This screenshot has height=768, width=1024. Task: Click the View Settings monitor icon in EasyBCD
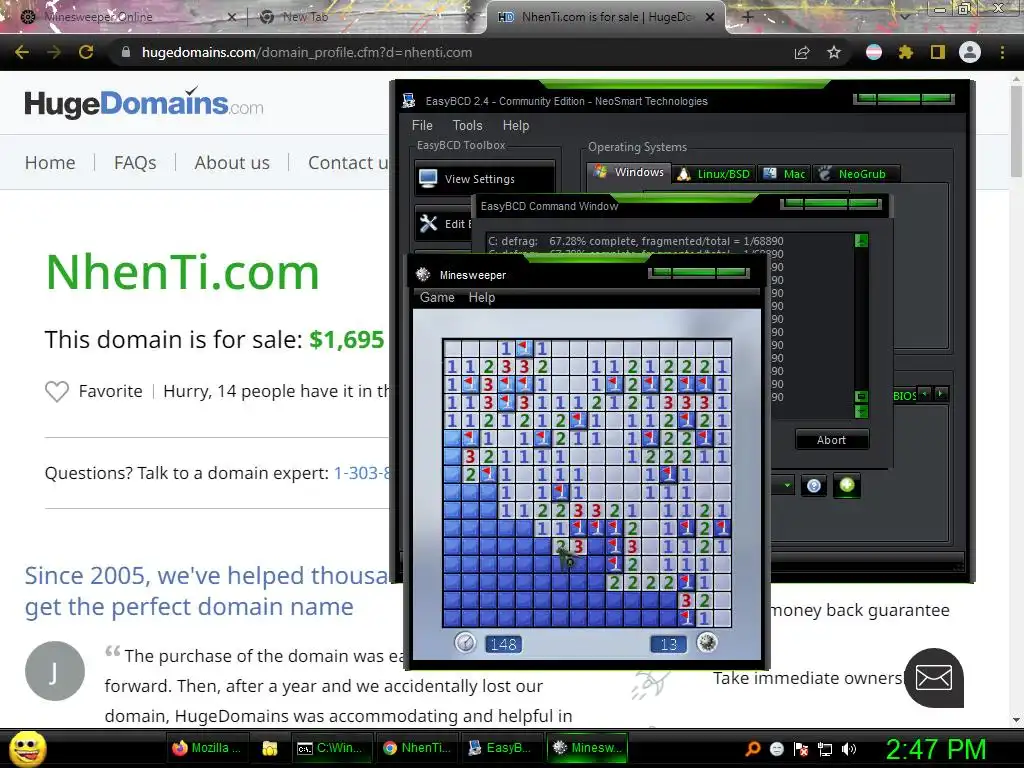pyautogui.click(x=428, y=179)
